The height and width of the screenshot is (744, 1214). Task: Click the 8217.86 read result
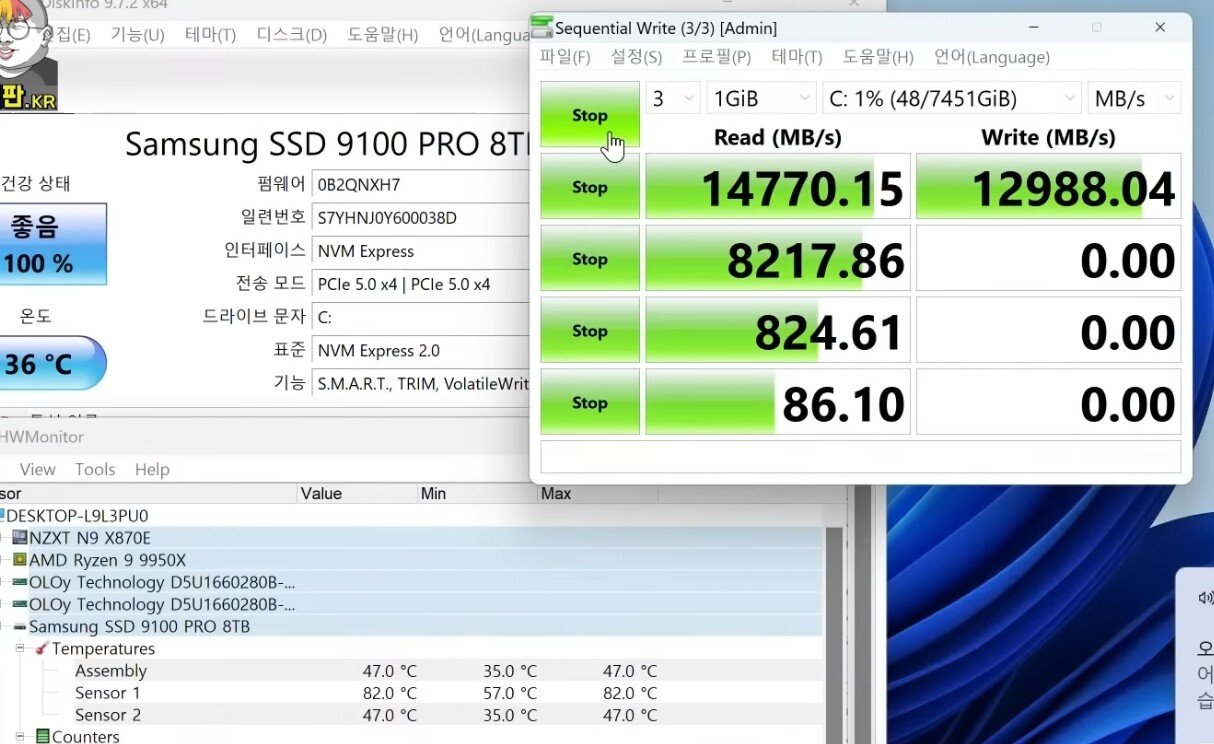pos(778,258)
